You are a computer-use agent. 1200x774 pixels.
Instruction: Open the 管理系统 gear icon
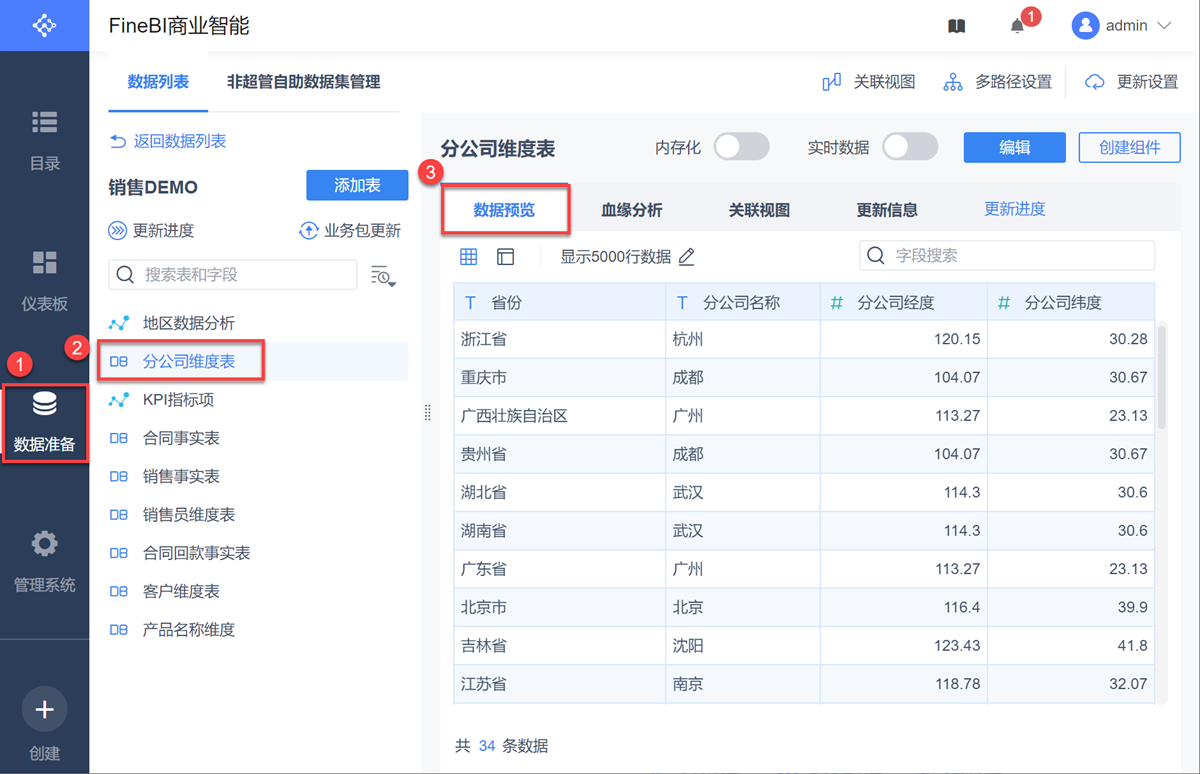(x=44, y=544)
